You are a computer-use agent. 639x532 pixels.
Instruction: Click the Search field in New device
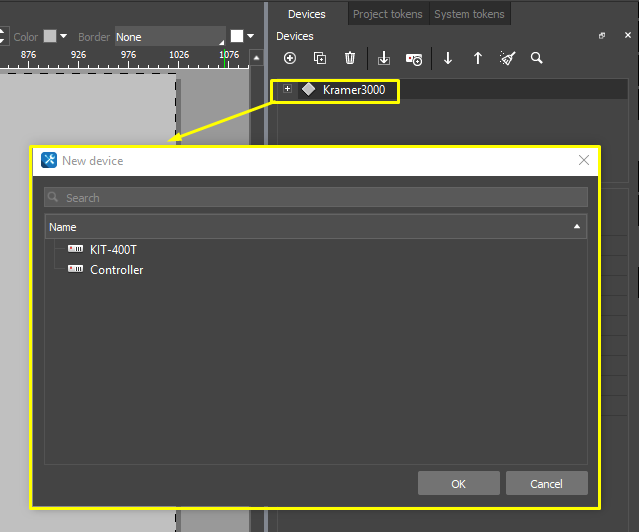click(x=315, y=198)
